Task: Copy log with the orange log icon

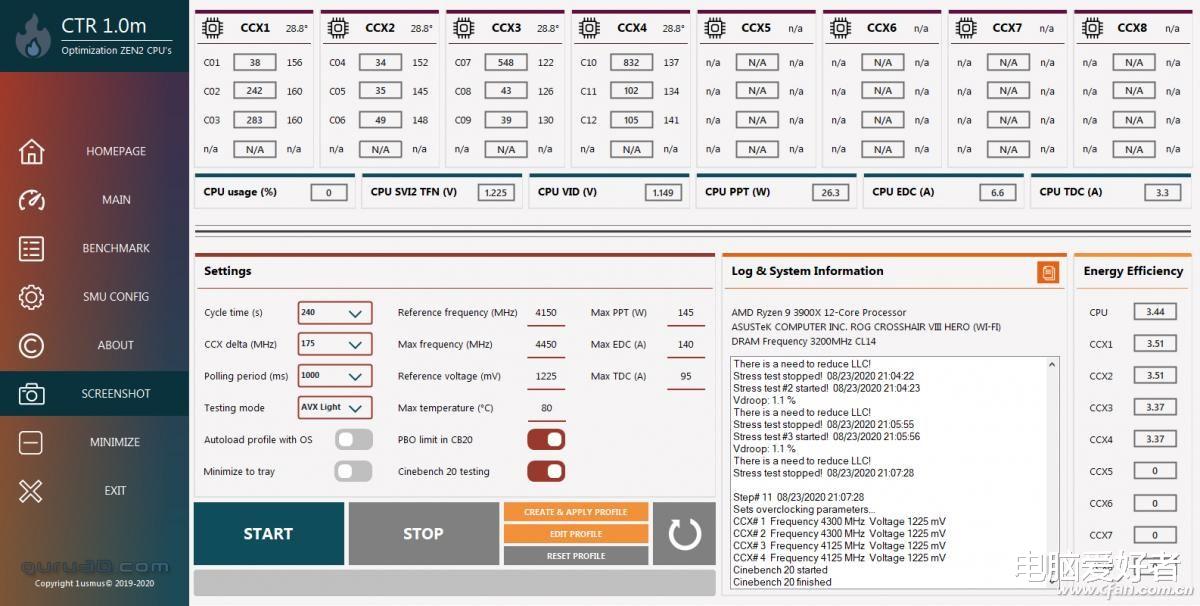Action: click(1047, 272)
